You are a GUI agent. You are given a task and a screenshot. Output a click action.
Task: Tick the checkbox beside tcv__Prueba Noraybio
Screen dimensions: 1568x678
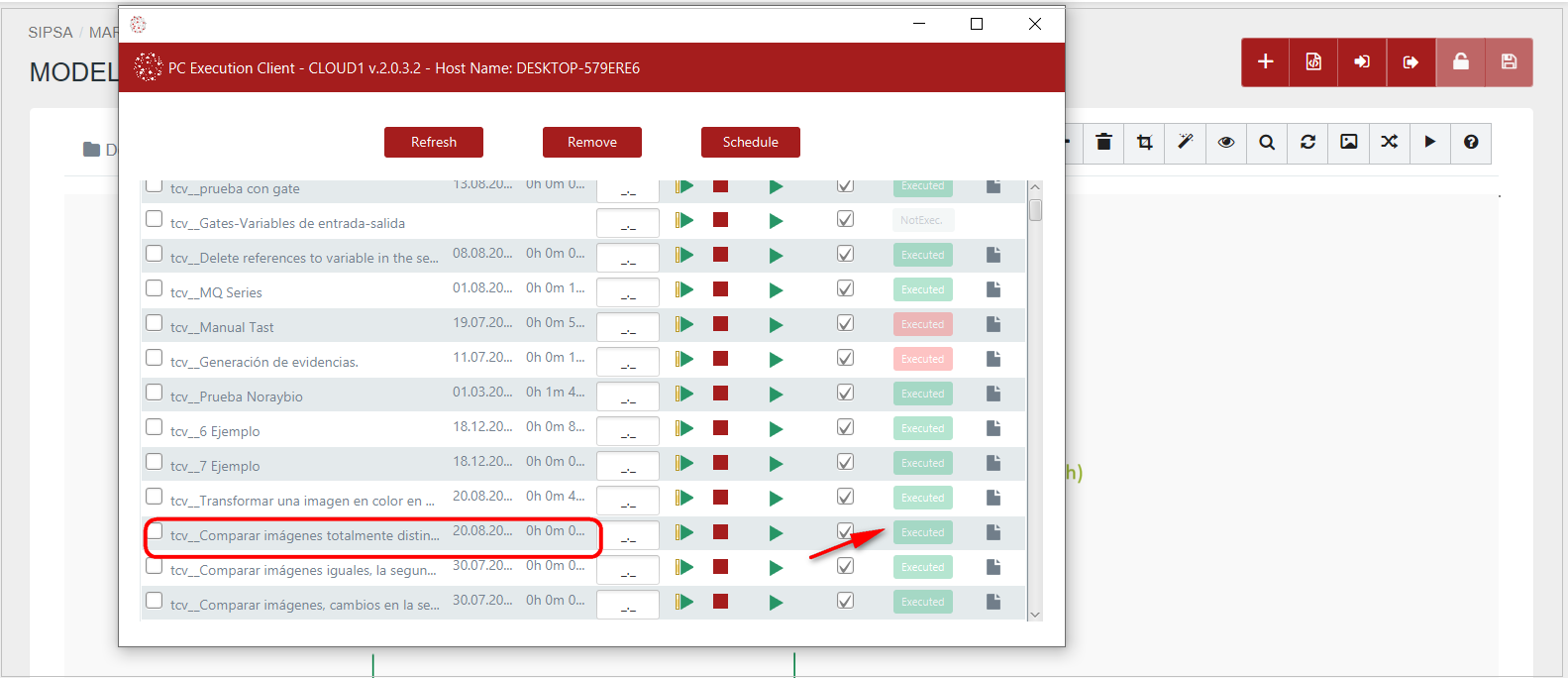[155, 393]
